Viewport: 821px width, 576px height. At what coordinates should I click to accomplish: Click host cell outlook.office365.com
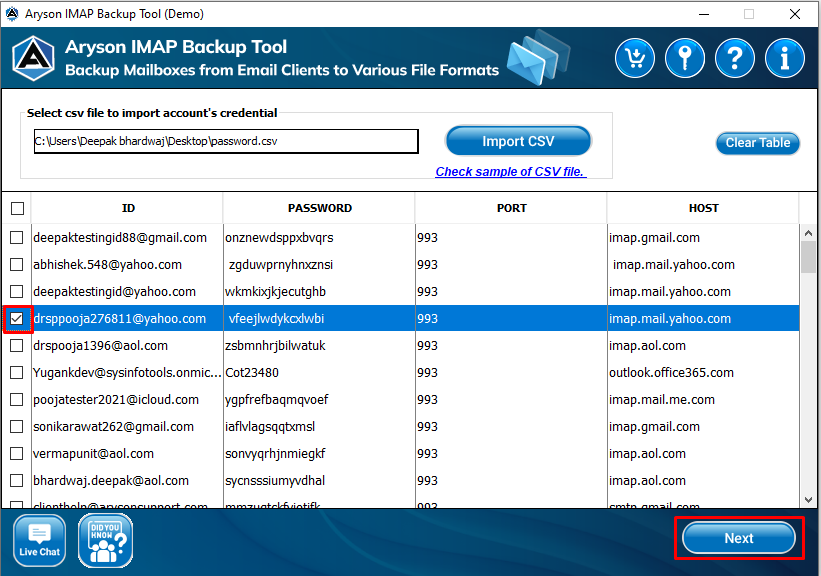click(703, 372)
